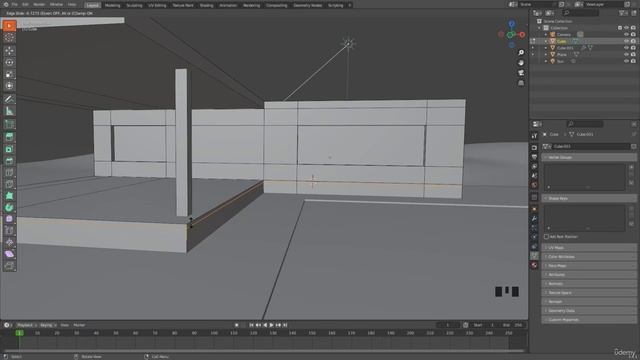Select the Scale tool

click(x=9, y=74)
